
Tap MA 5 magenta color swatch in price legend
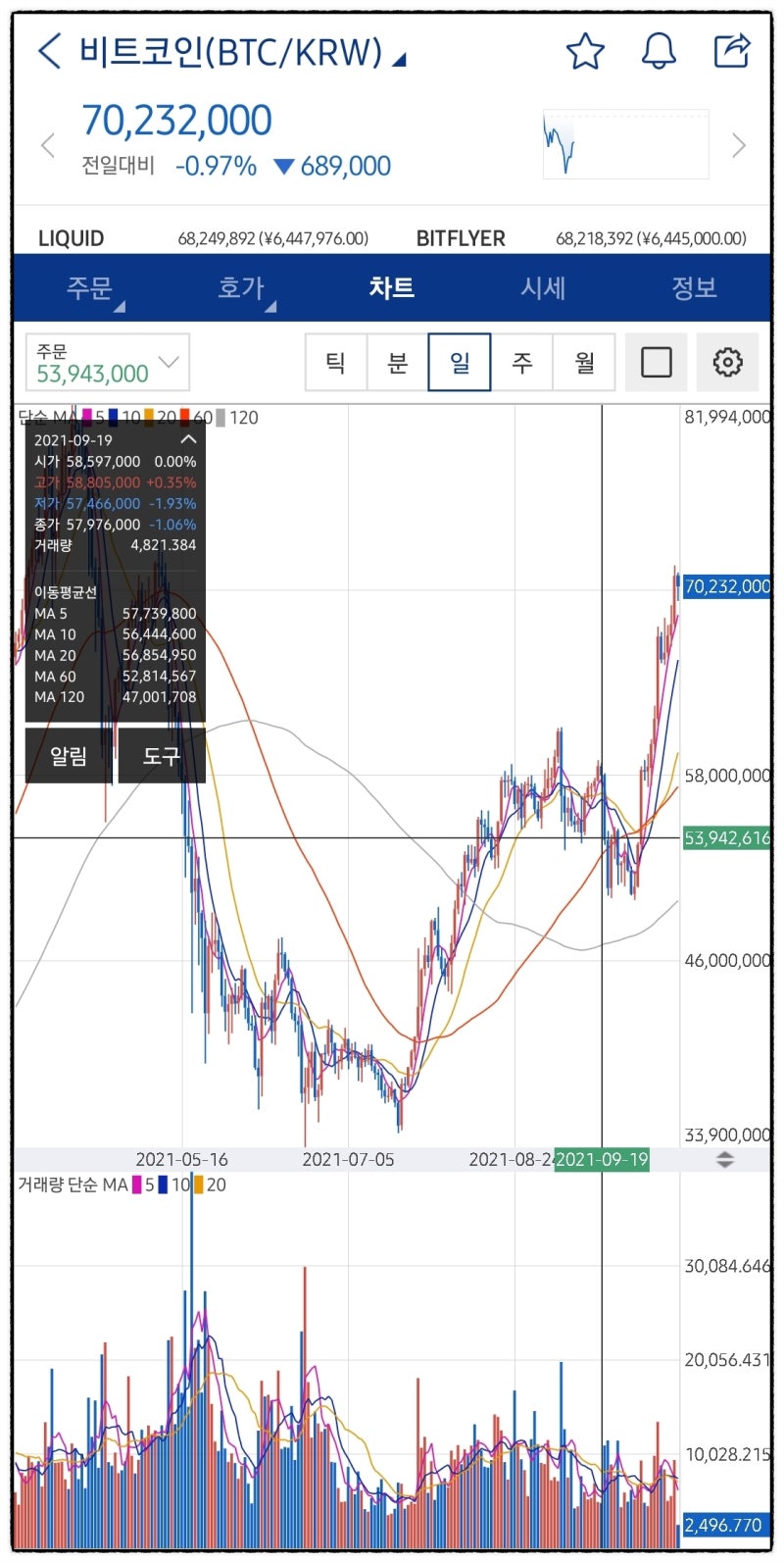pyautogui.click(x=86, y=418)
